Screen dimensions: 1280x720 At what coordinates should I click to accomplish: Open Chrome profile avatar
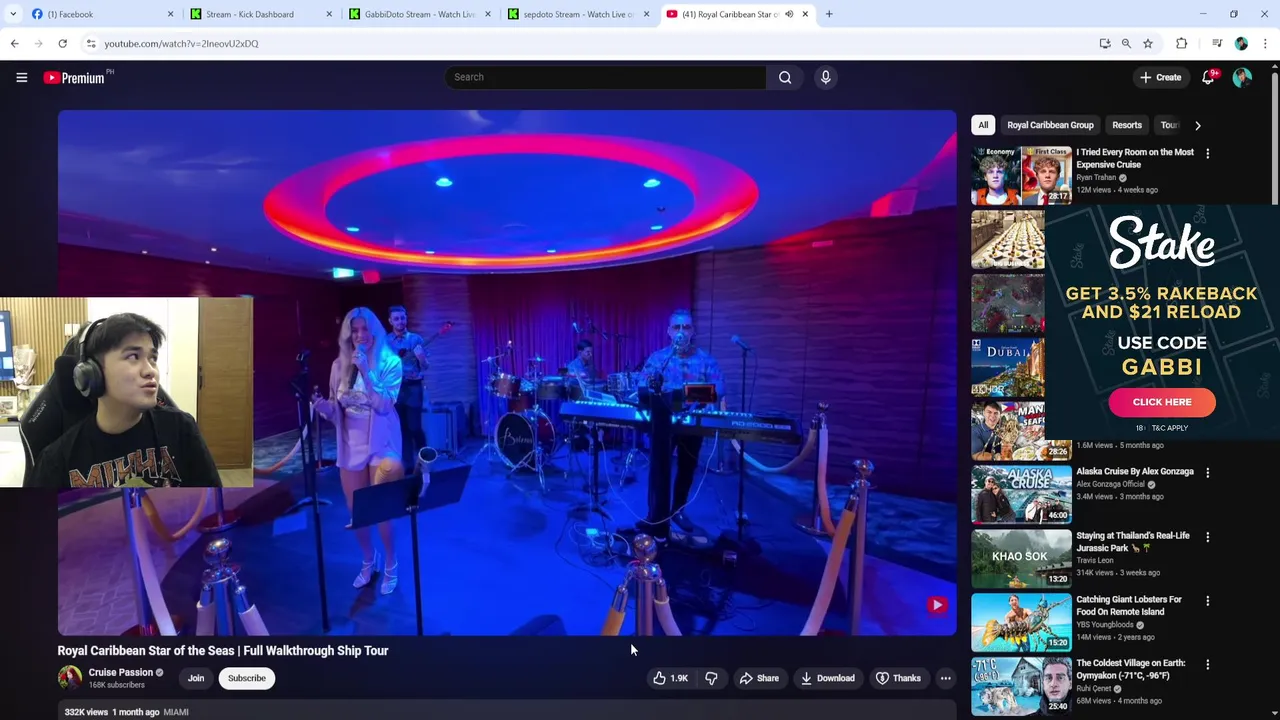(1241, 43)
